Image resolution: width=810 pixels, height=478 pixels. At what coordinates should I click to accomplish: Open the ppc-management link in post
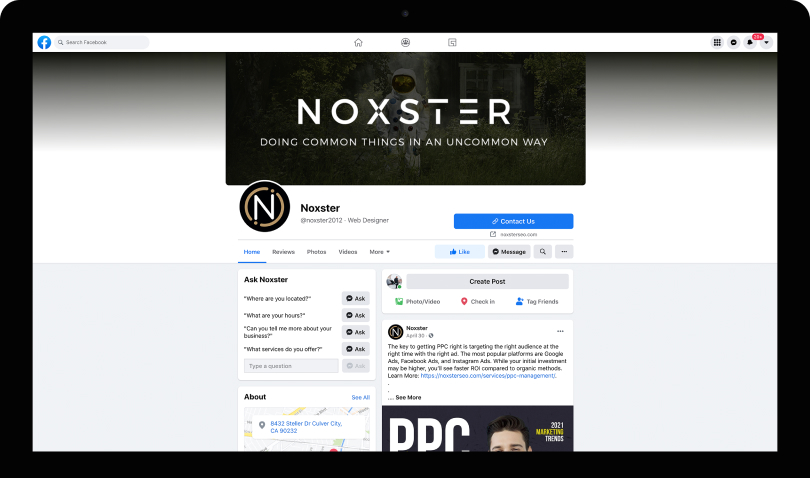coord(488,376)
